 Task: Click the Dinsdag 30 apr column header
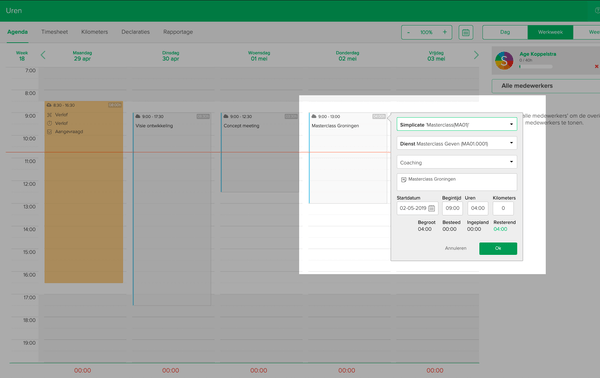tap(171, 56)
